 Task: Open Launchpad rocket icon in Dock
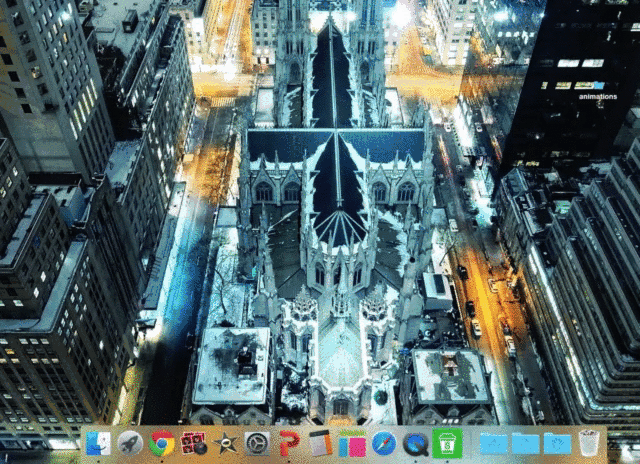tap(130, 444)
